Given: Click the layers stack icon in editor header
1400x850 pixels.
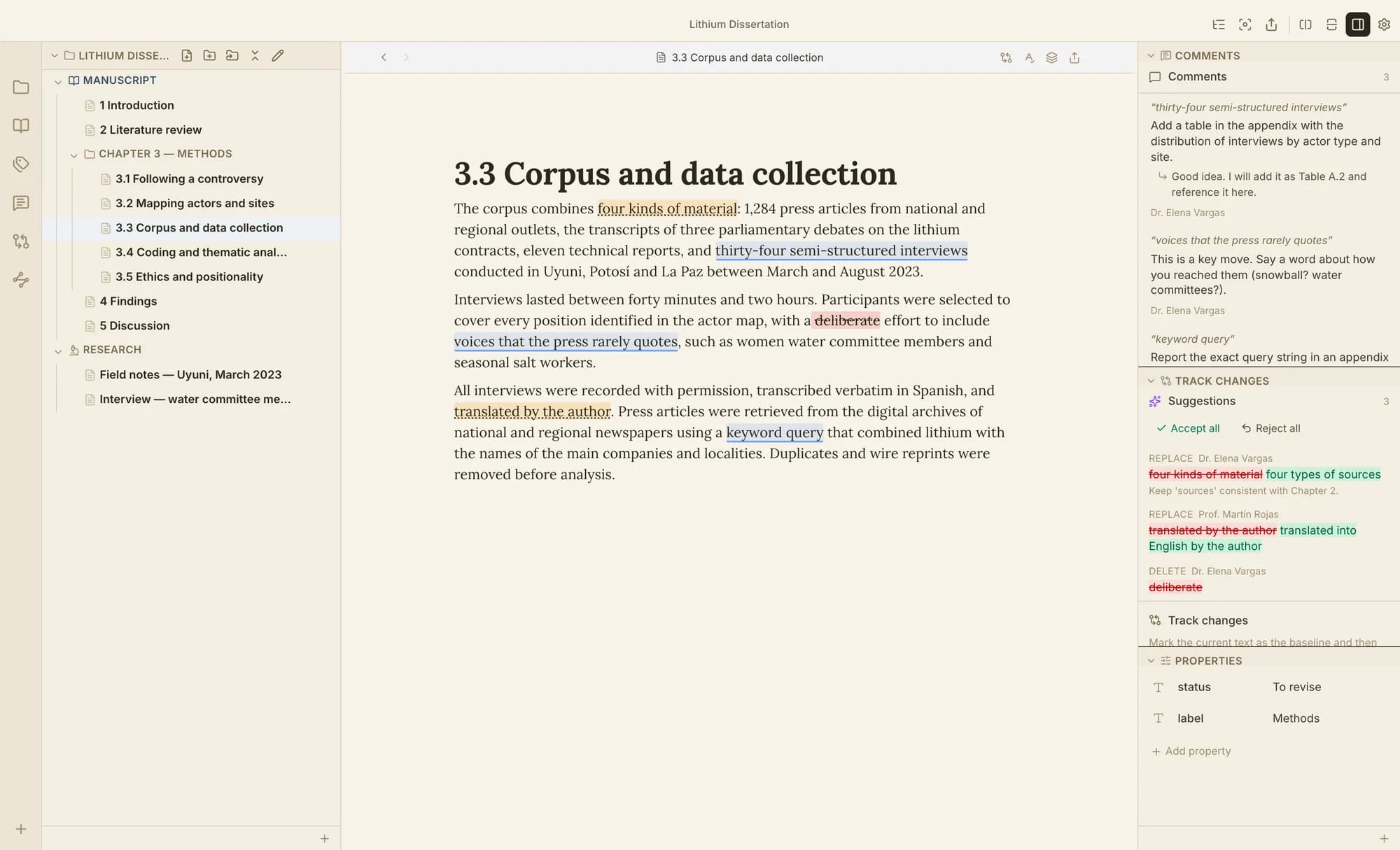Looking at the screenshot, I should [1051, 57].
